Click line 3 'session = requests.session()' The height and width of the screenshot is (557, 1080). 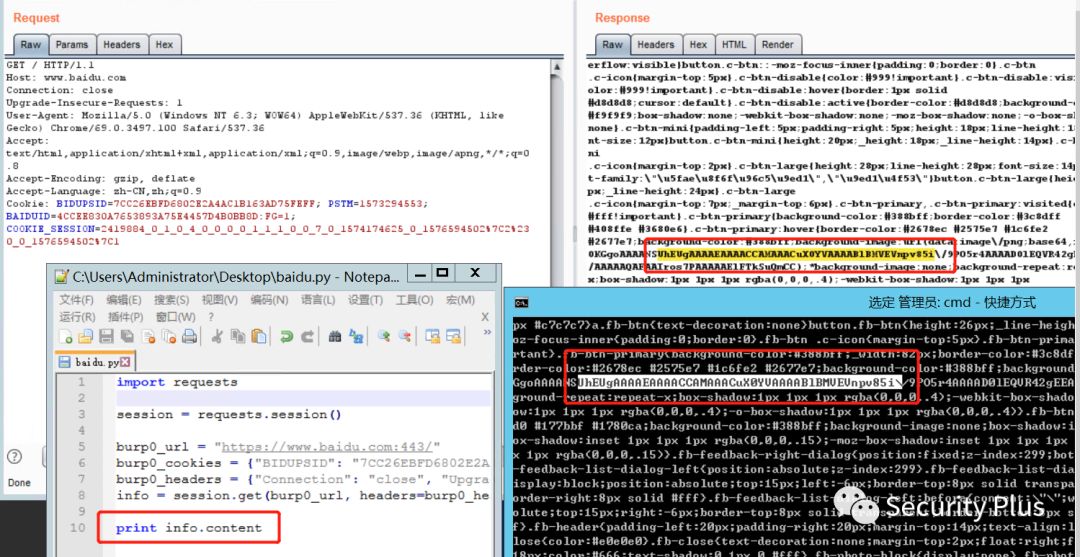[229, 414]
